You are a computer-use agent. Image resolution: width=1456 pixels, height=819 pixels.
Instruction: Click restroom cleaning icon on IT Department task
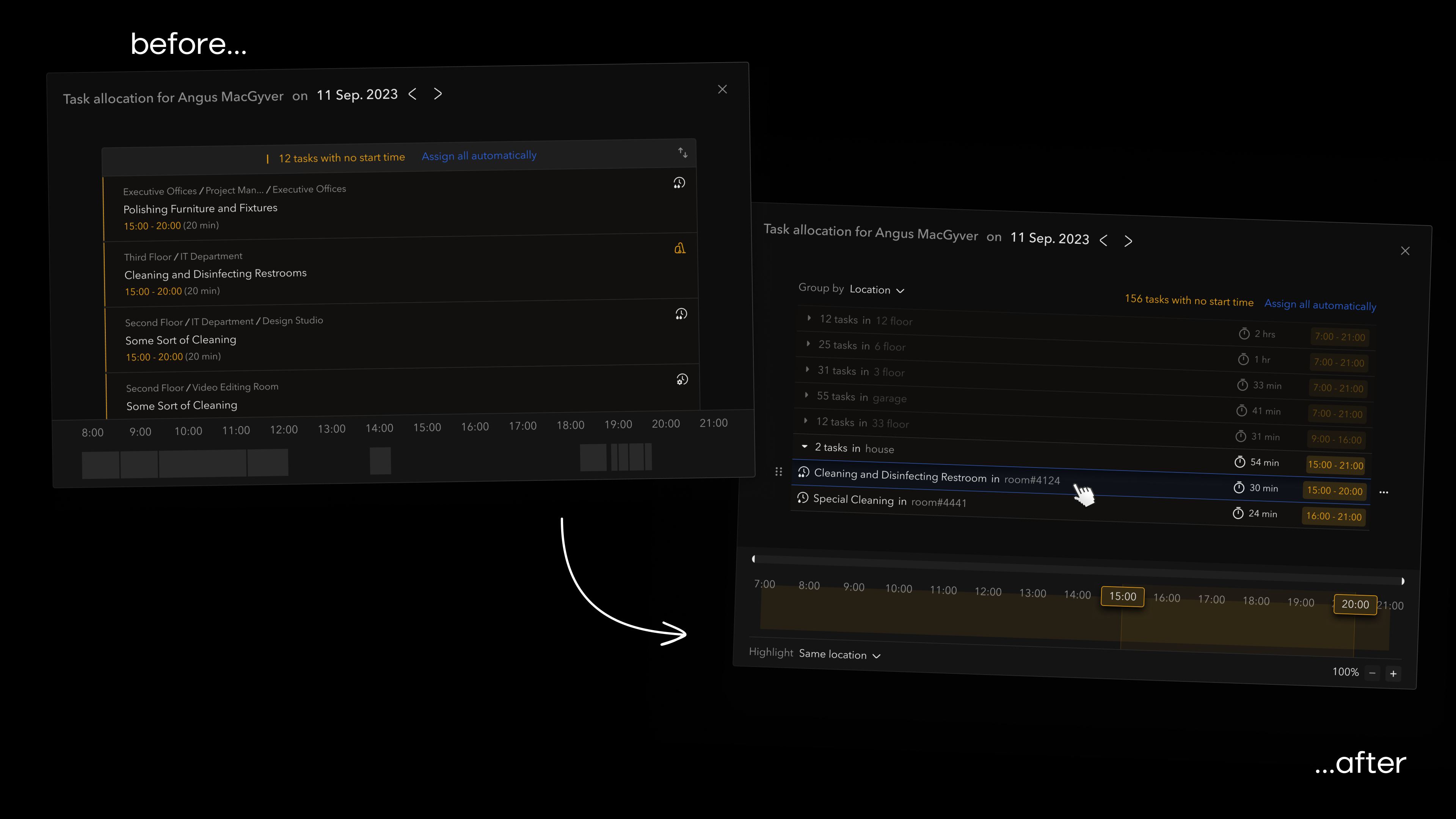pos(680,249)
